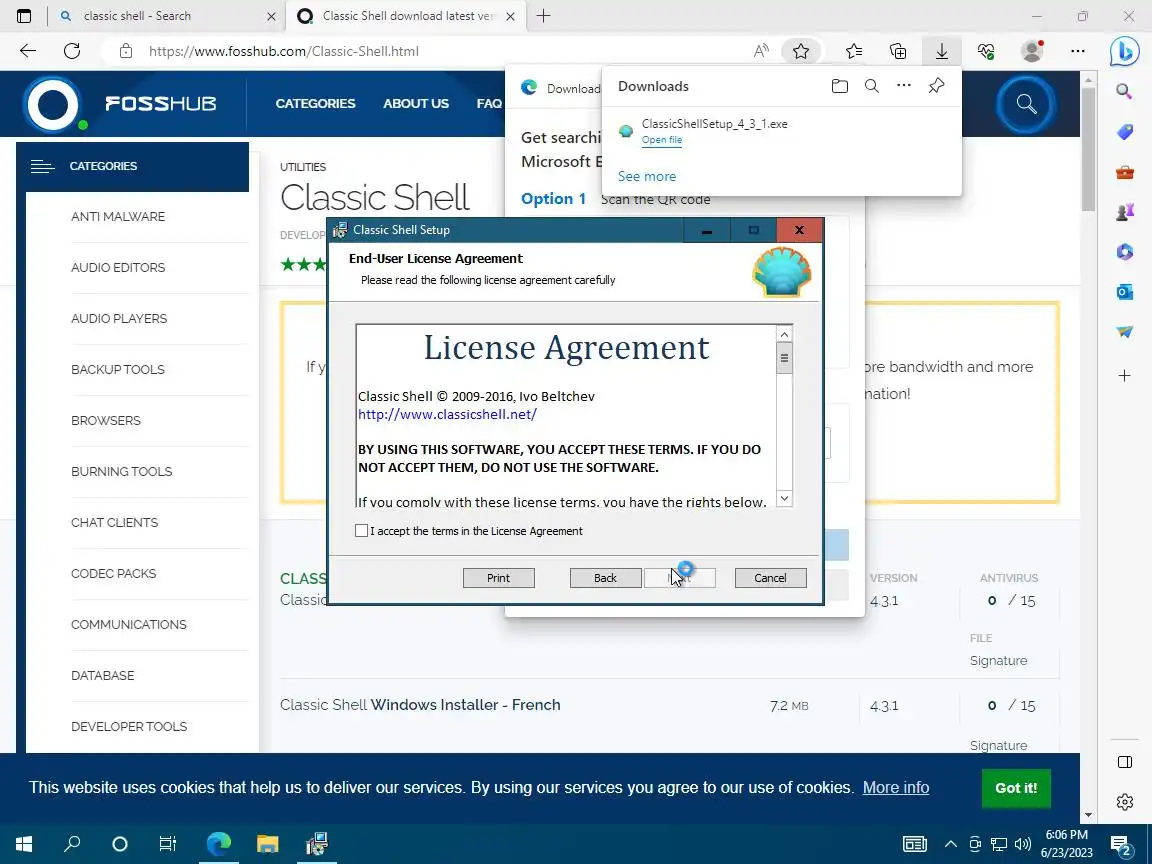Click the Downloads toolbar icon
The height and width of the screenshot is (864, 1152).
942,51
